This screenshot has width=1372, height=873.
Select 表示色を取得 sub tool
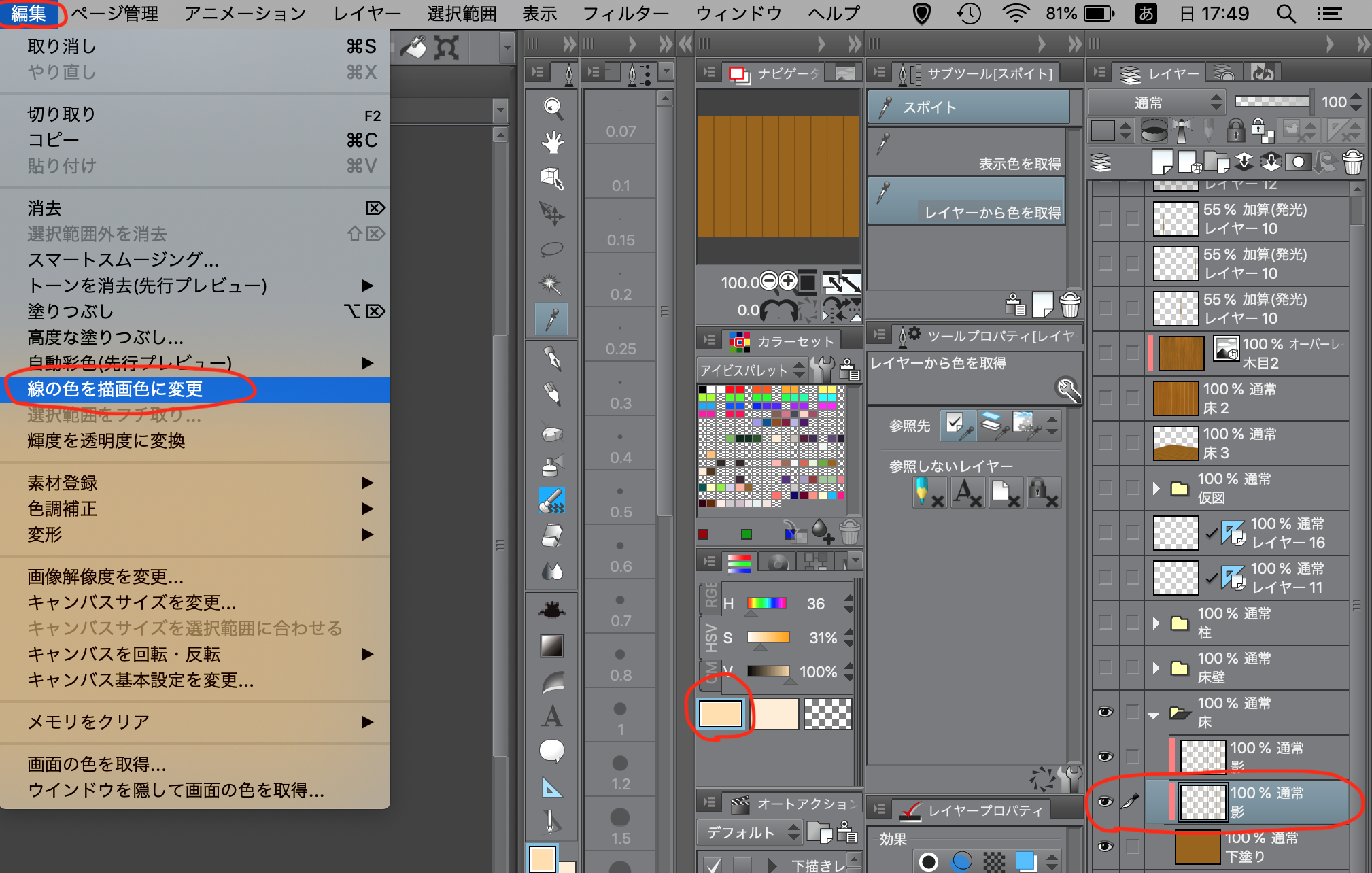pos(967,152)
